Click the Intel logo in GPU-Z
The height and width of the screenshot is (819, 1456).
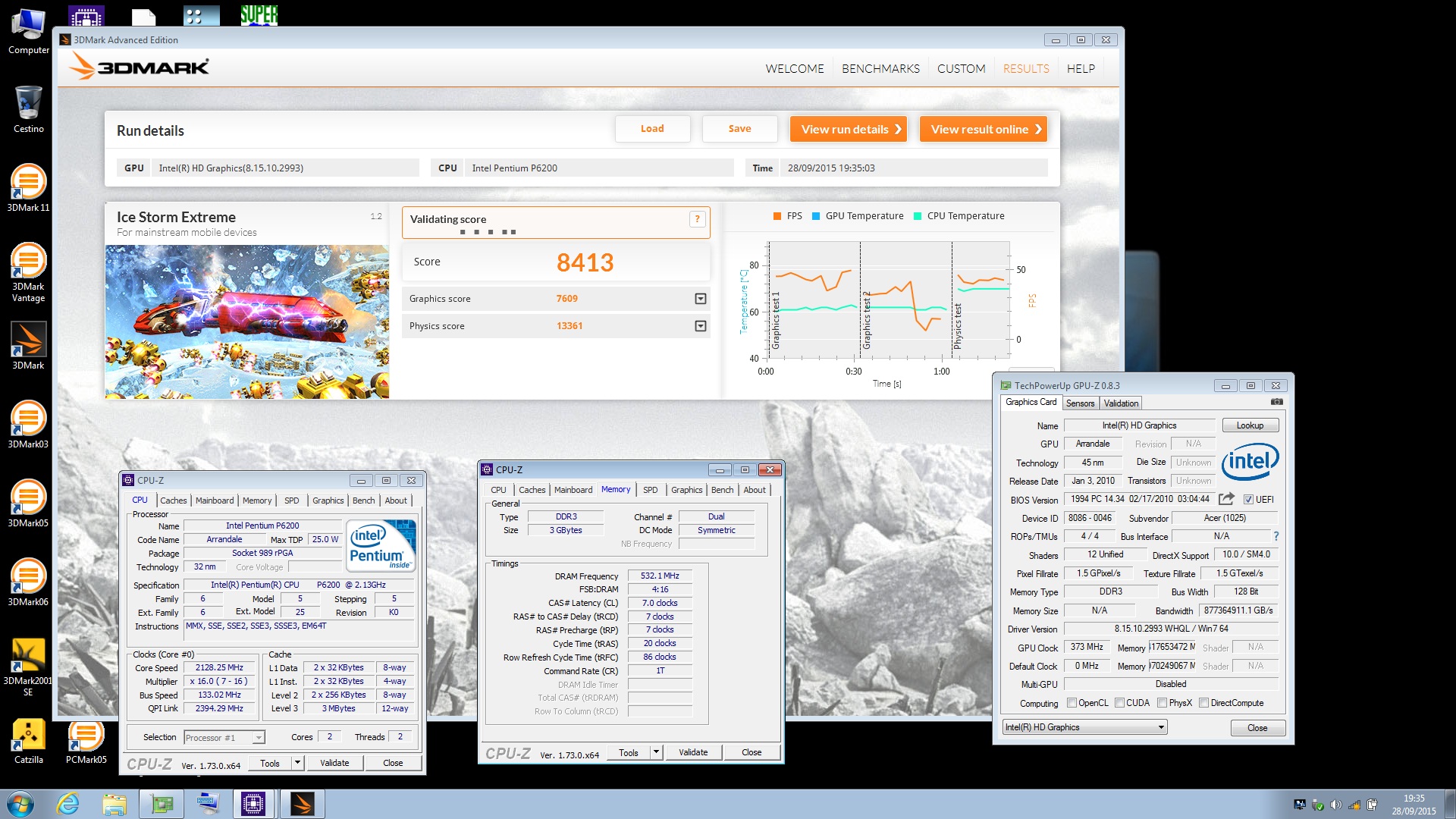click(1250, 461)
